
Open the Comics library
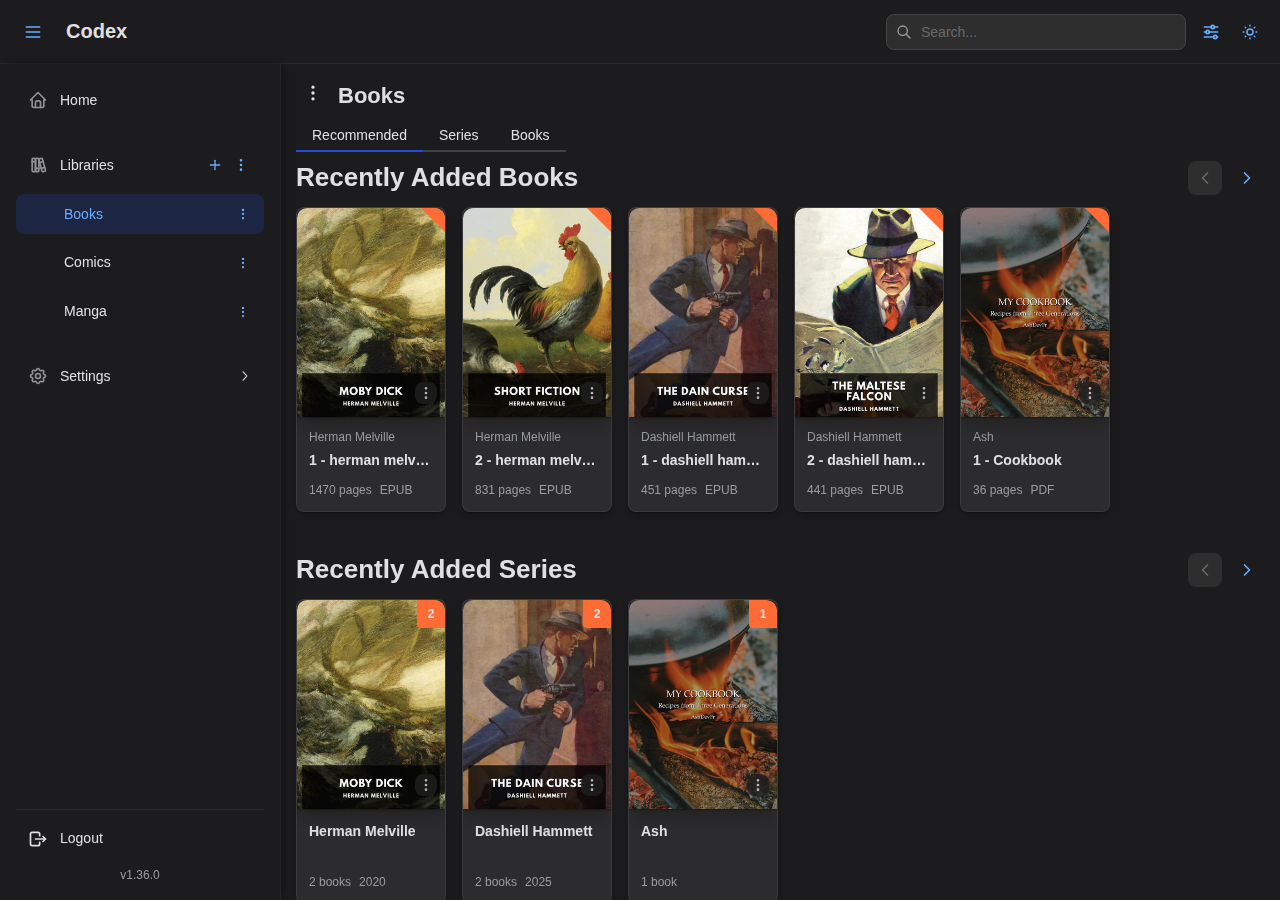[x=140, y=262]
